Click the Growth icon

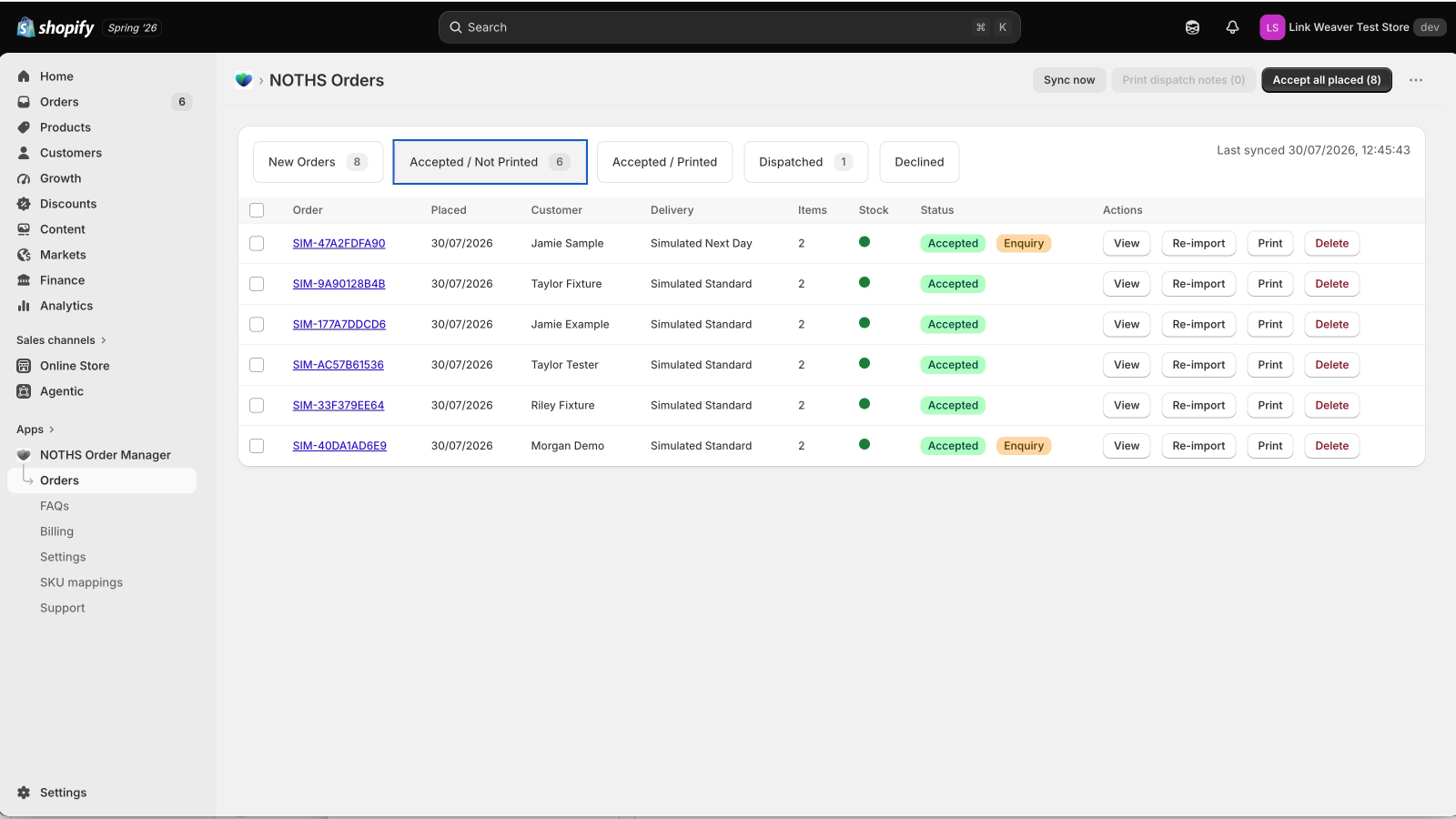coord(24,178)
